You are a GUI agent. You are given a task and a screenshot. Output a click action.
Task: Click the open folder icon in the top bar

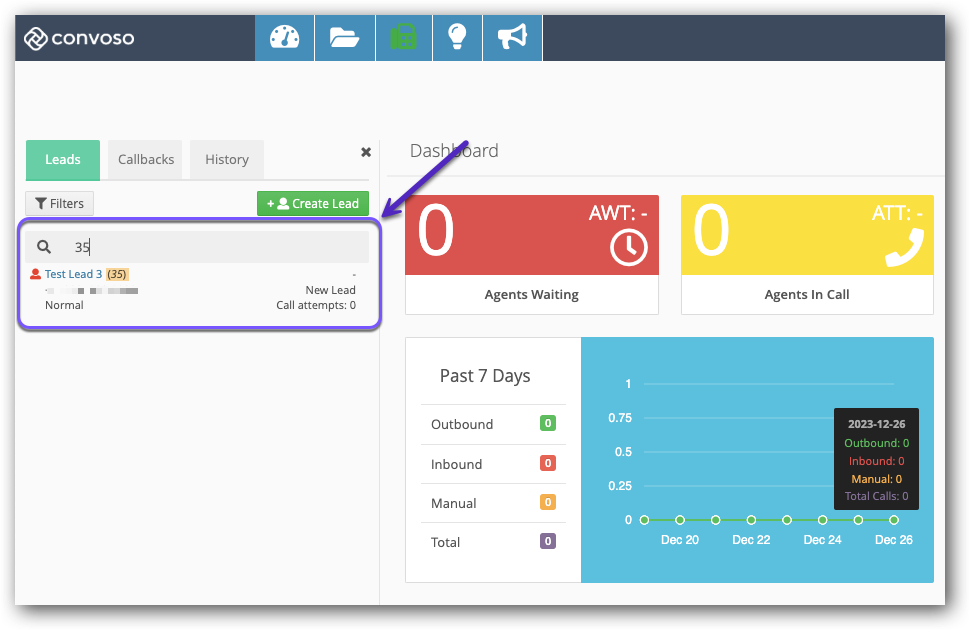(344, 38)
